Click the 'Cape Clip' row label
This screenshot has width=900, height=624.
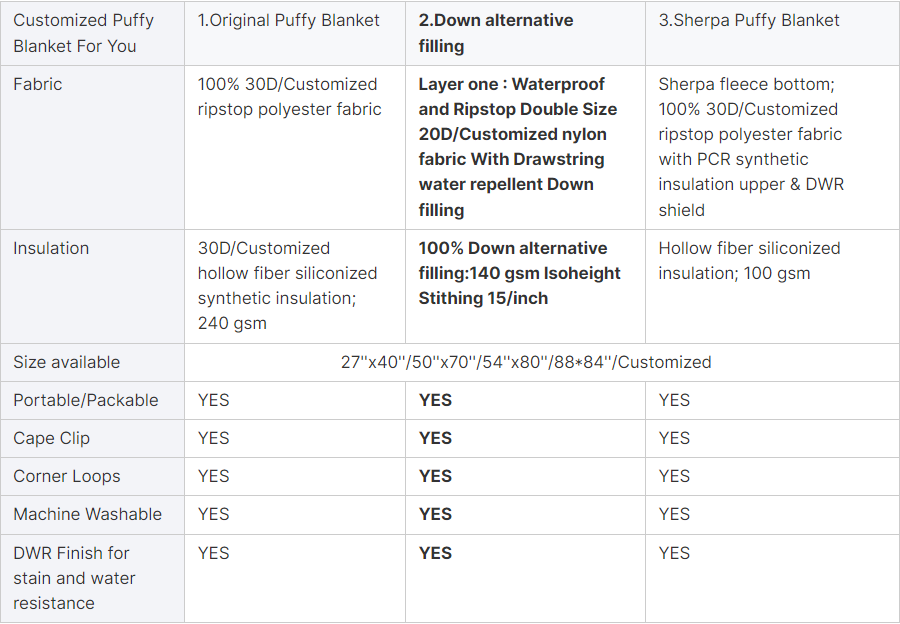52,438
